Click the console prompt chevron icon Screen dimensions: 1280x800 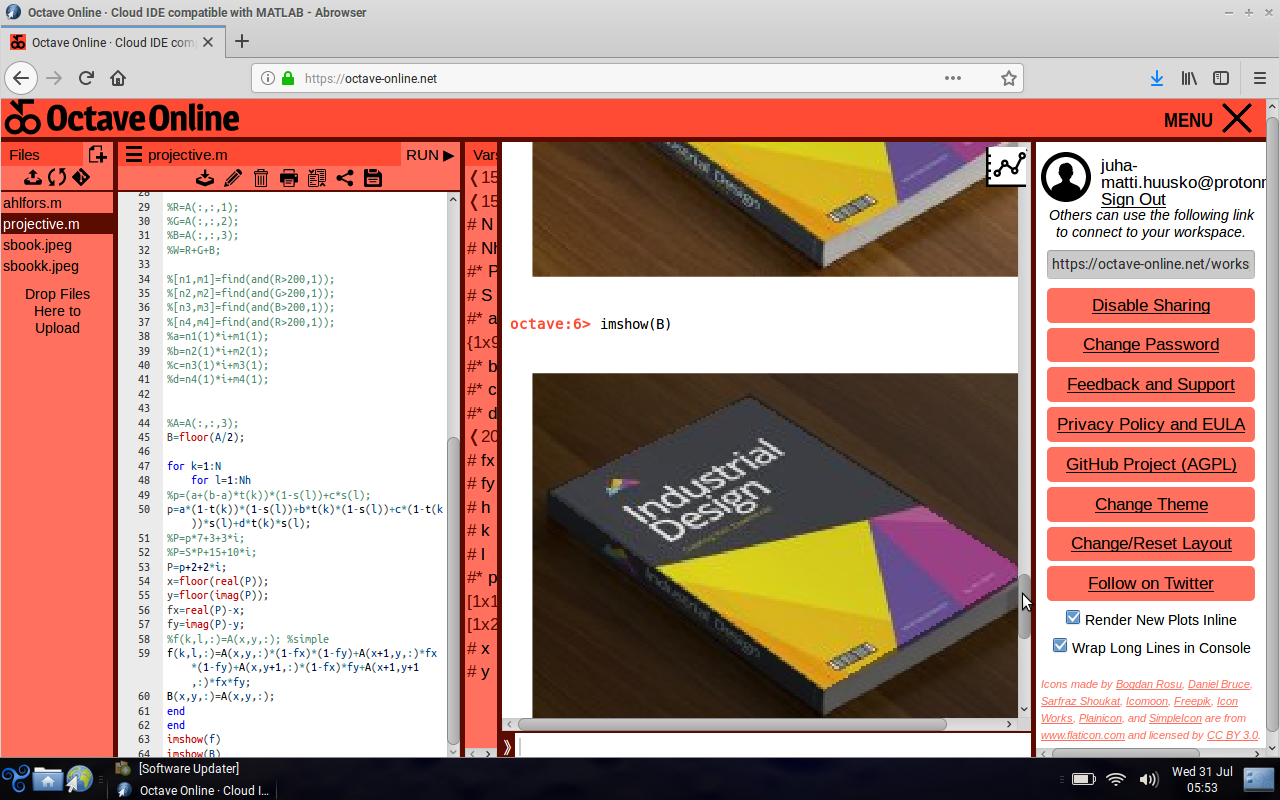pyautogui.click(x=507, y=746)
